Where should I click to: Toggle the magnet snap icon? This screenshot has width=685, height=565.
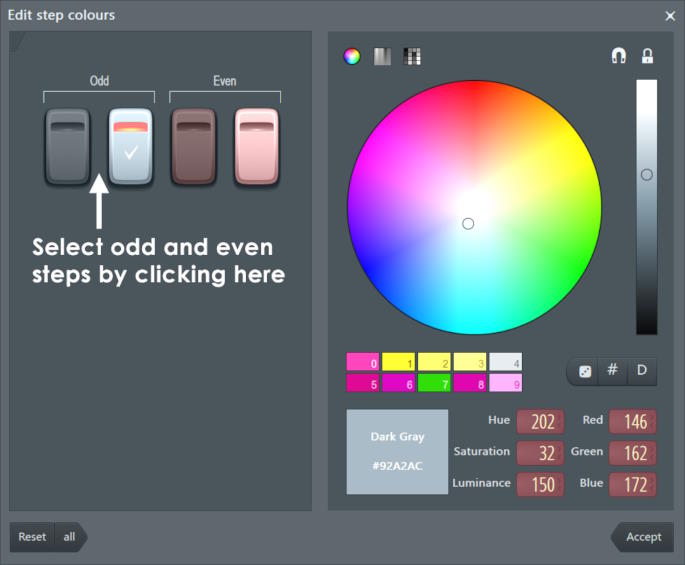(618, 57)
